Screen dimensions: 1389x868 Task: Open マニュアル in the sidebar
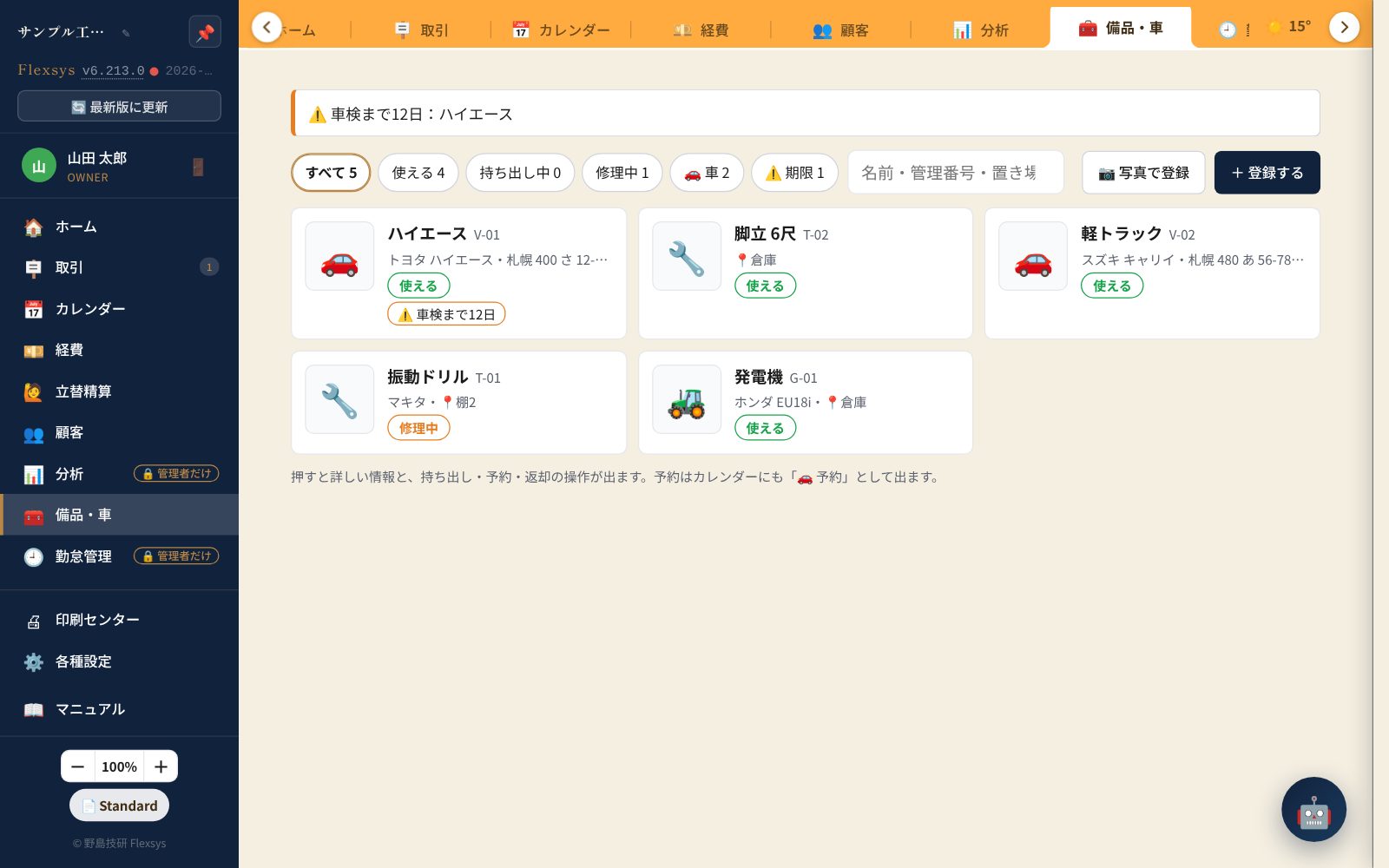coord(119,709)
